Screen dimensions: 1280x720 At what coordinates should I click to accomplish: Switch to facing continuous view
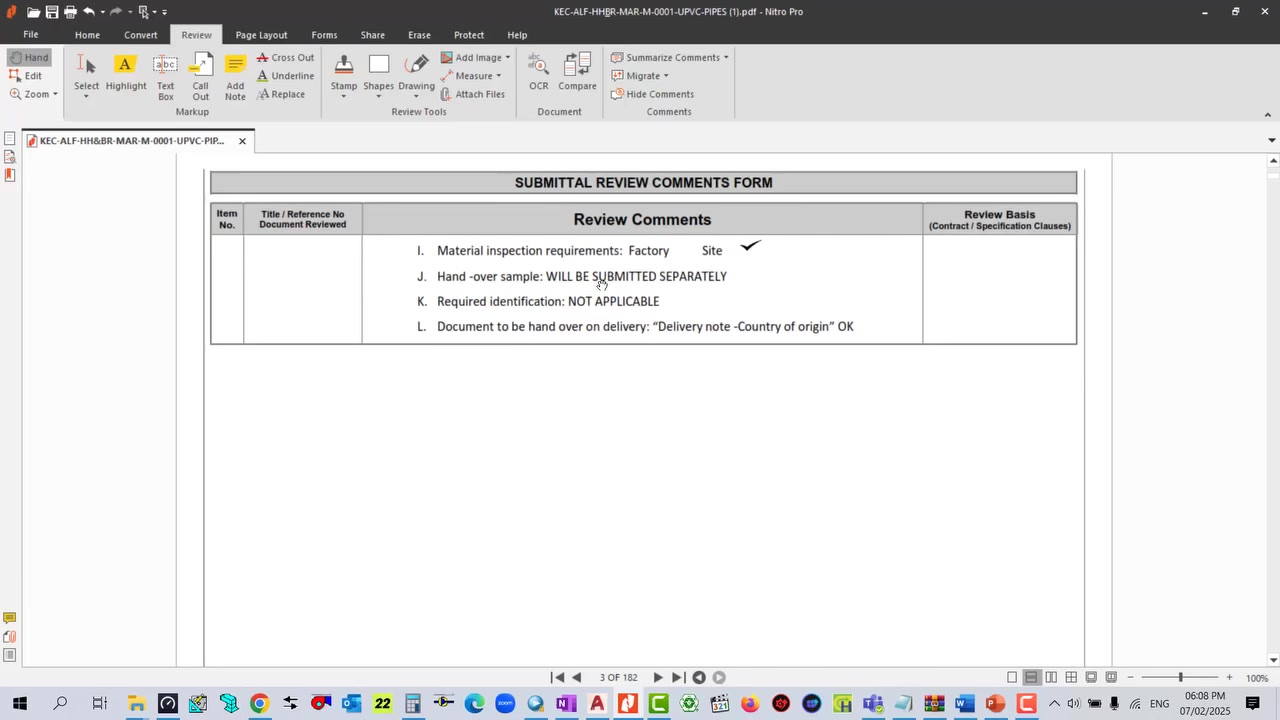(1071, 678)
